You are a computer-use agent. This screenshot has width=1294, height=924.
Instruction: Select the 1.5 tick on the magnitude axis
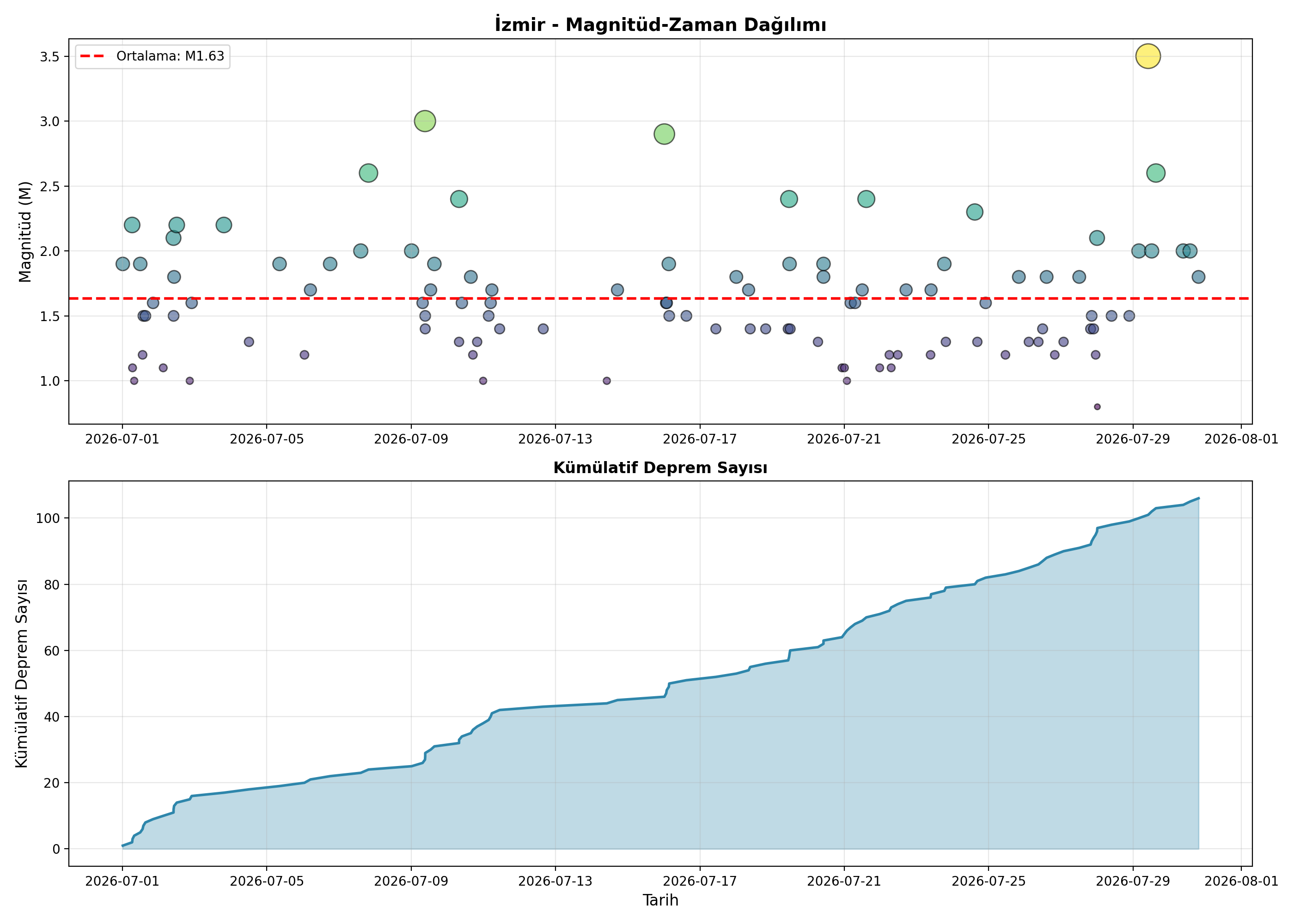click(49, 316)
